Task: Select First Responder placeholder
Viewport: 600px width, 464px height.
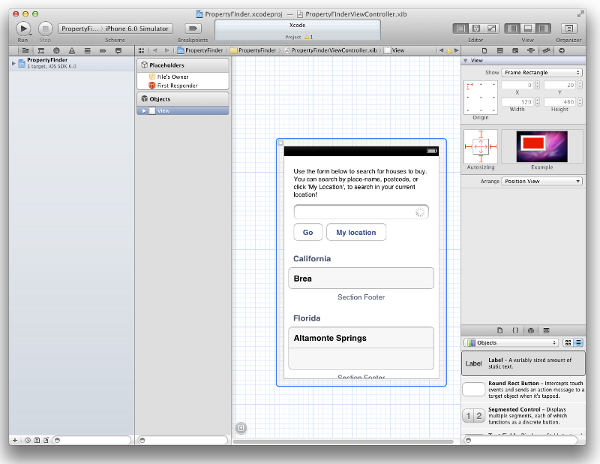Action: (x=173, y=86)
